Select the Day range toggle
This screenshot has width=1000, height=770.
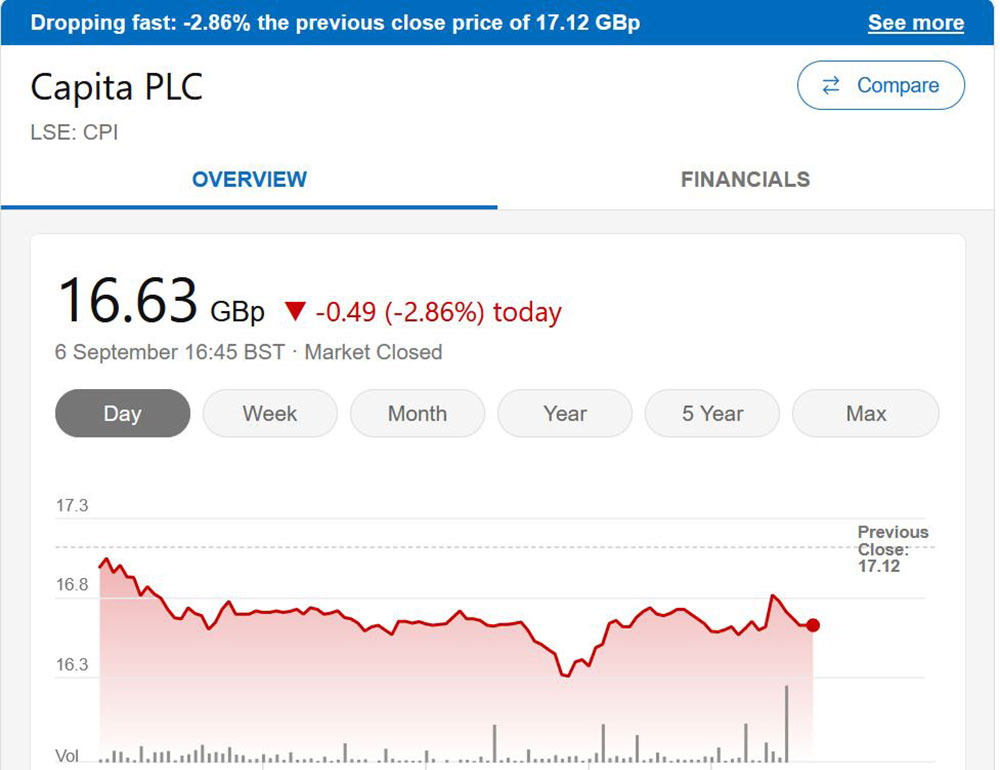pos(122,413)
